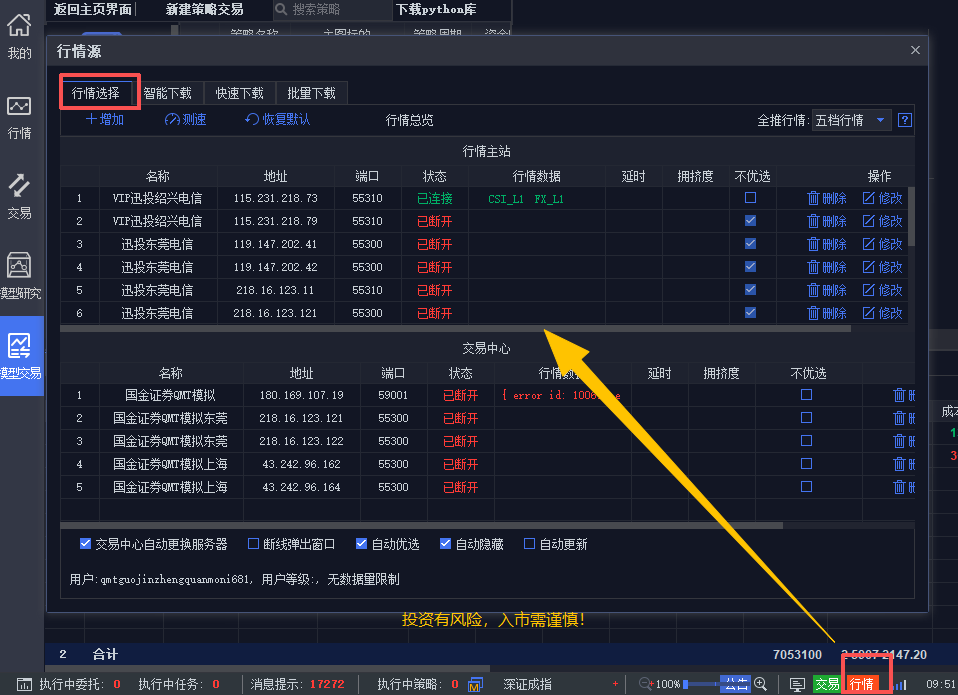The image size is (958, 695).
Task: Click the 测速 speed test icon
Action: [x=172, y=120]
